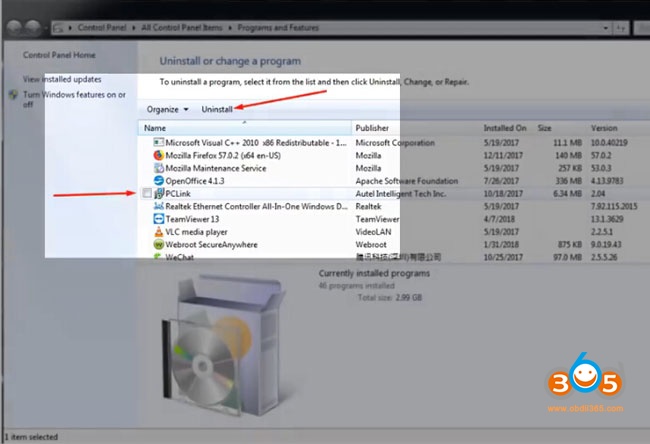Viewport: 650px width, 444px height.
Task: Select Mozilla Maintenance Service entry
Action: point(216,168)
